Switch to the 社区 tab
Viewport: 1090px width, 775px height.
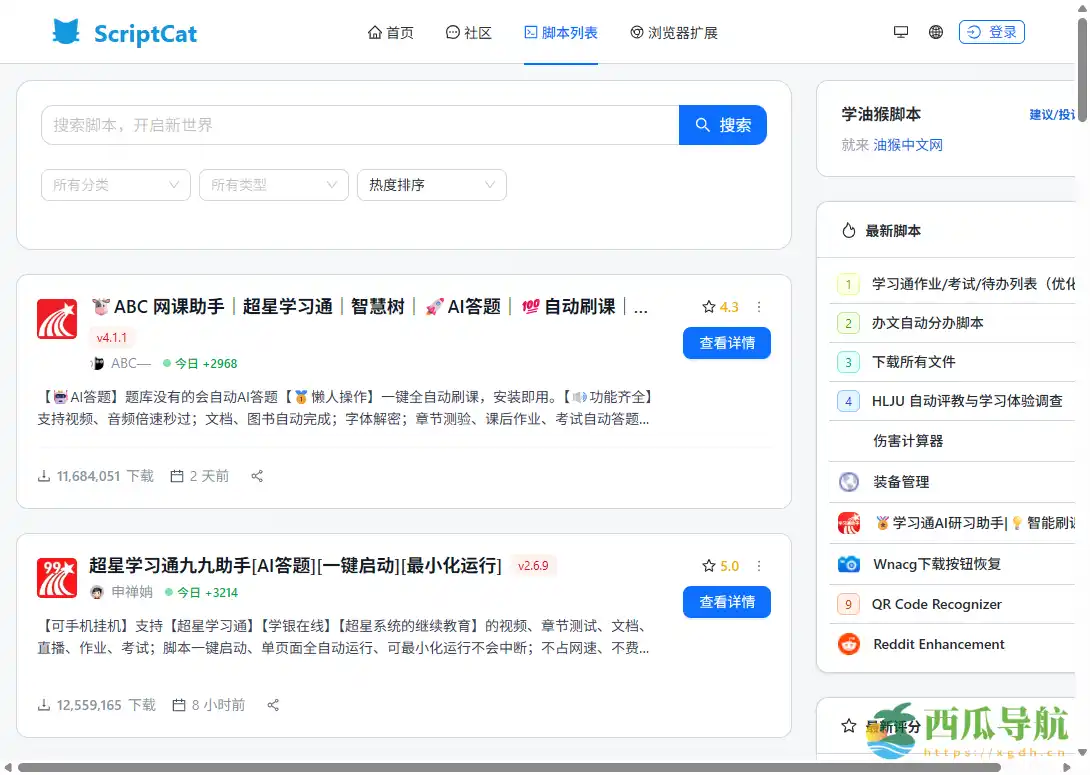pos(469,31)
